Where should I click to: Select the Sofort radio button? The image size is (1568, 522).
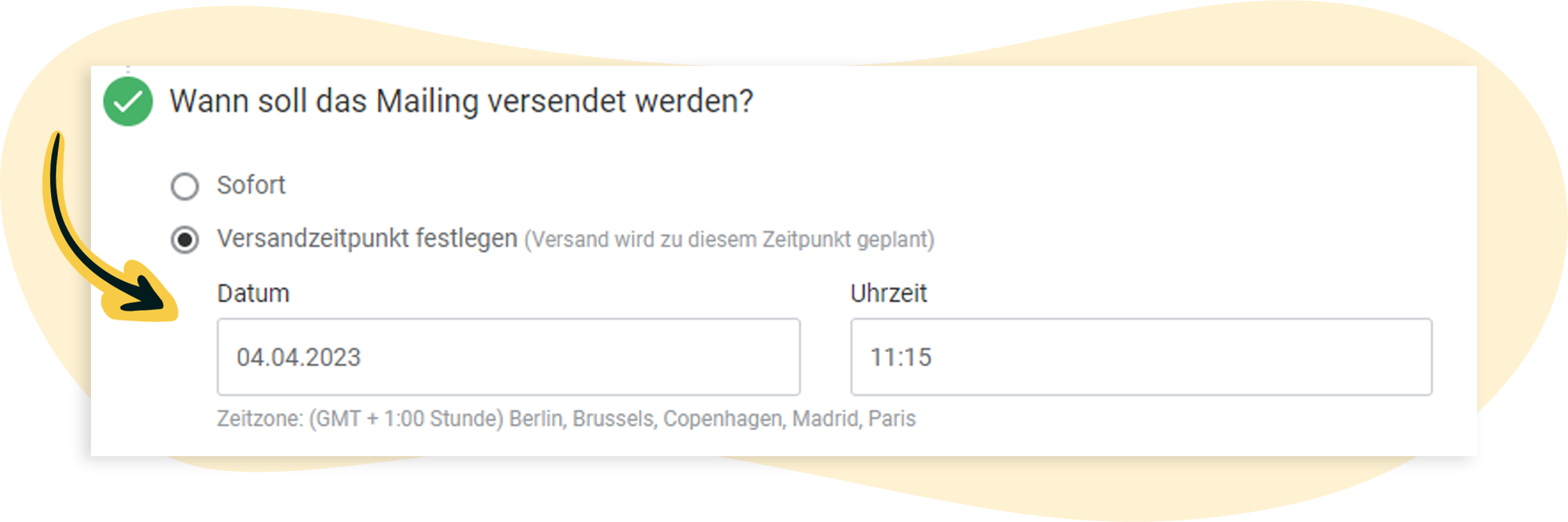tap(185, 187)
